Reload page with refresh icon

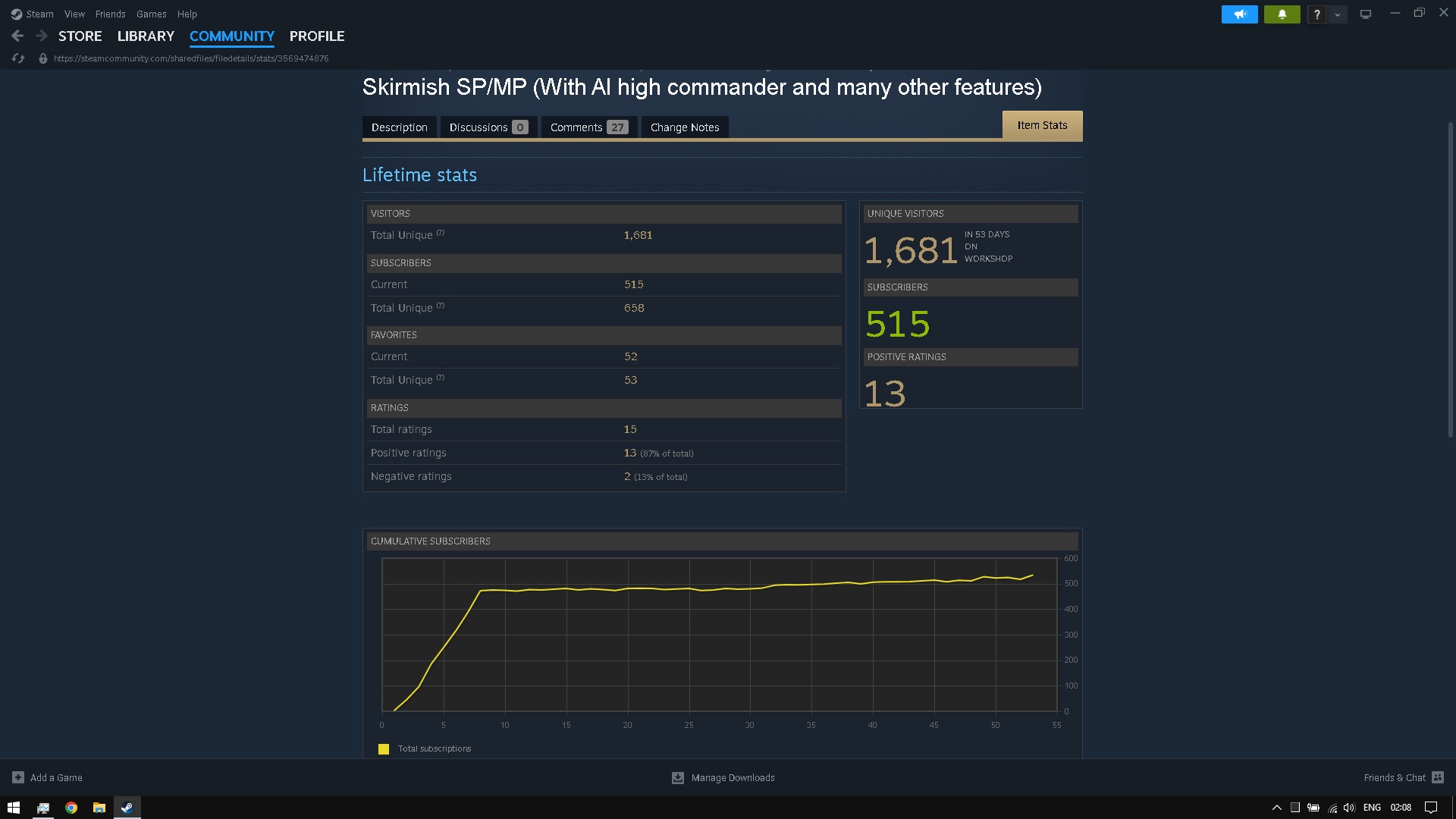pos(18,58)
